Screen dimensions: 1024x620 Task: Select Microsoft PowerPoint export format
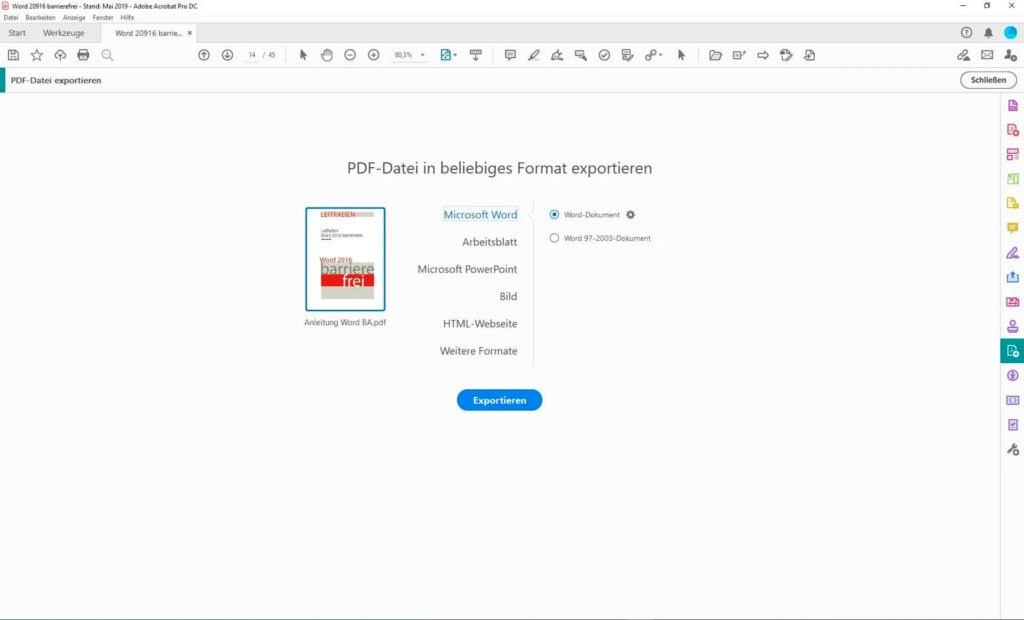click(x=467, y=269)
